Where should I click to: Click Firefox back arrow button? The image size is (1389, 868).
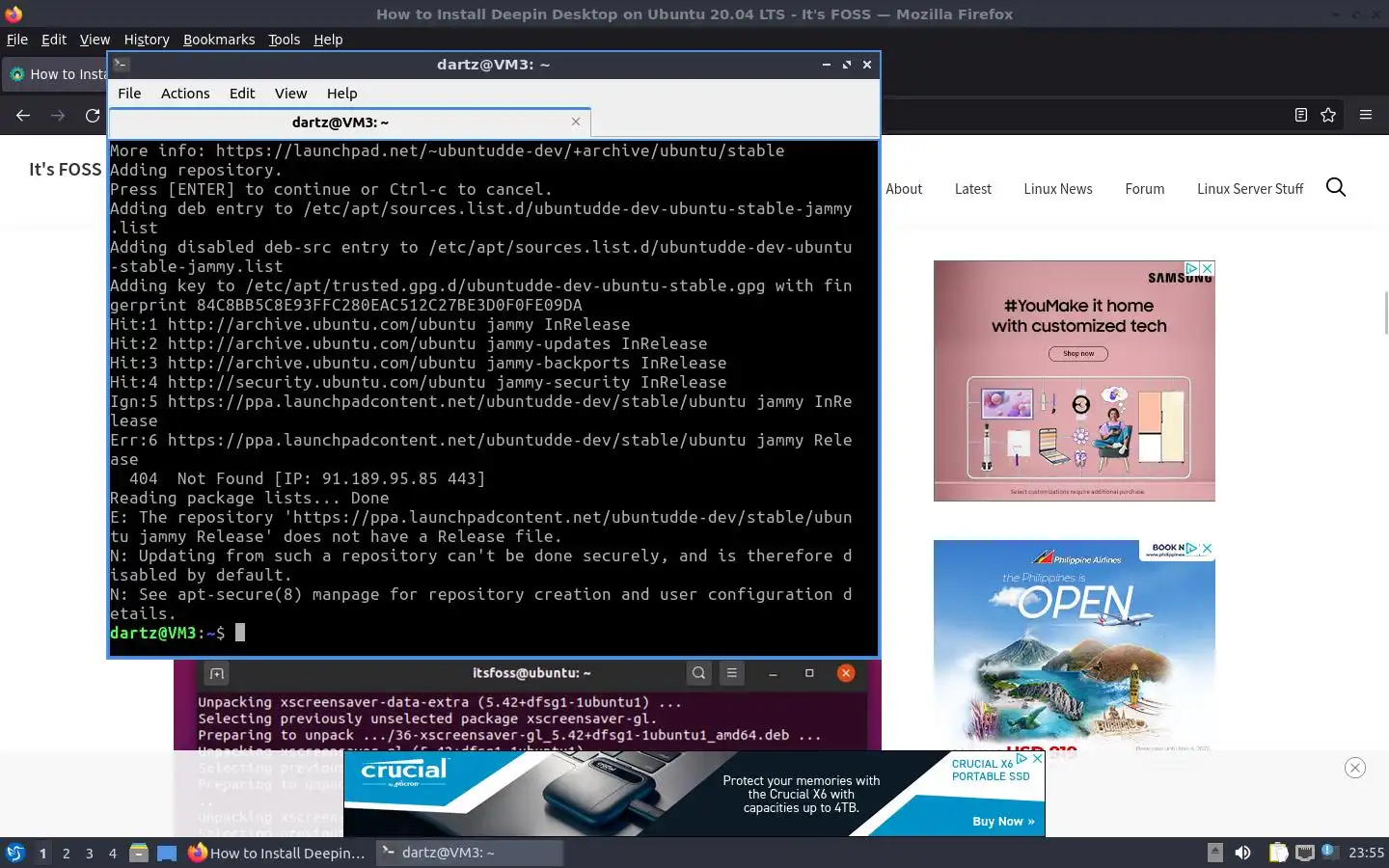coord(23,115)
